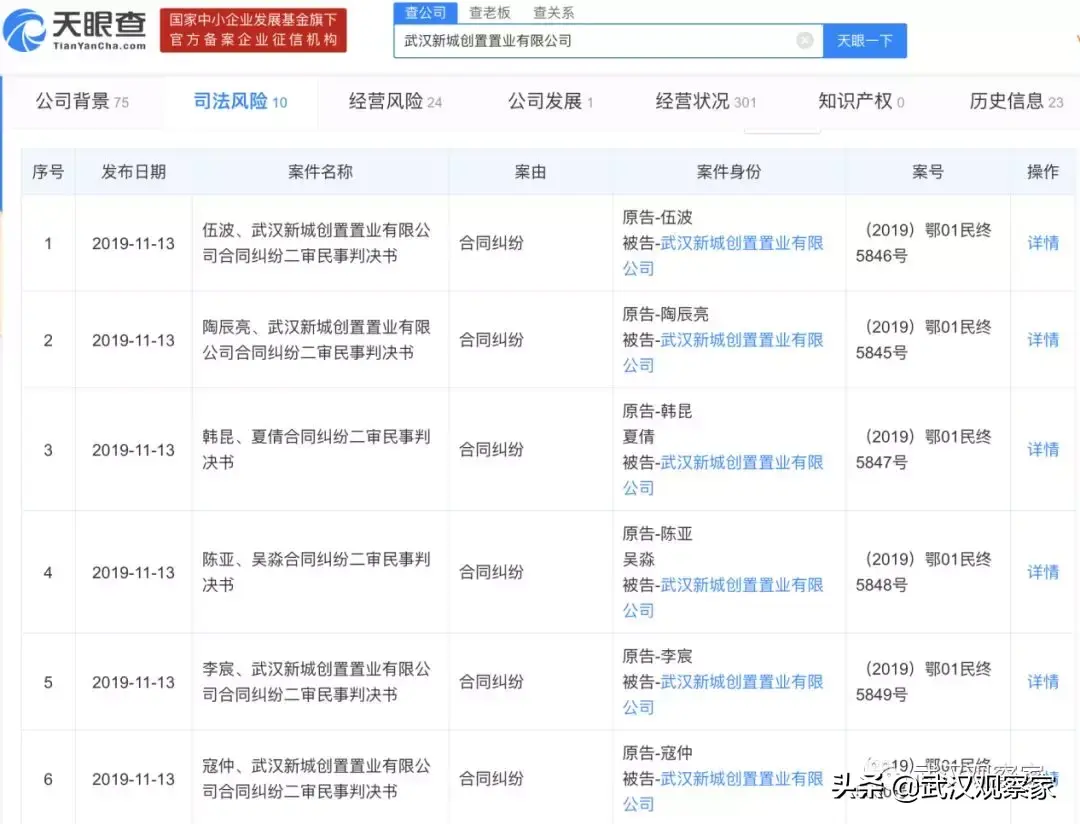Viewport: 1080px width, 824px height.
Task: Open the 经营状况 tab
Action: point(705,101)
